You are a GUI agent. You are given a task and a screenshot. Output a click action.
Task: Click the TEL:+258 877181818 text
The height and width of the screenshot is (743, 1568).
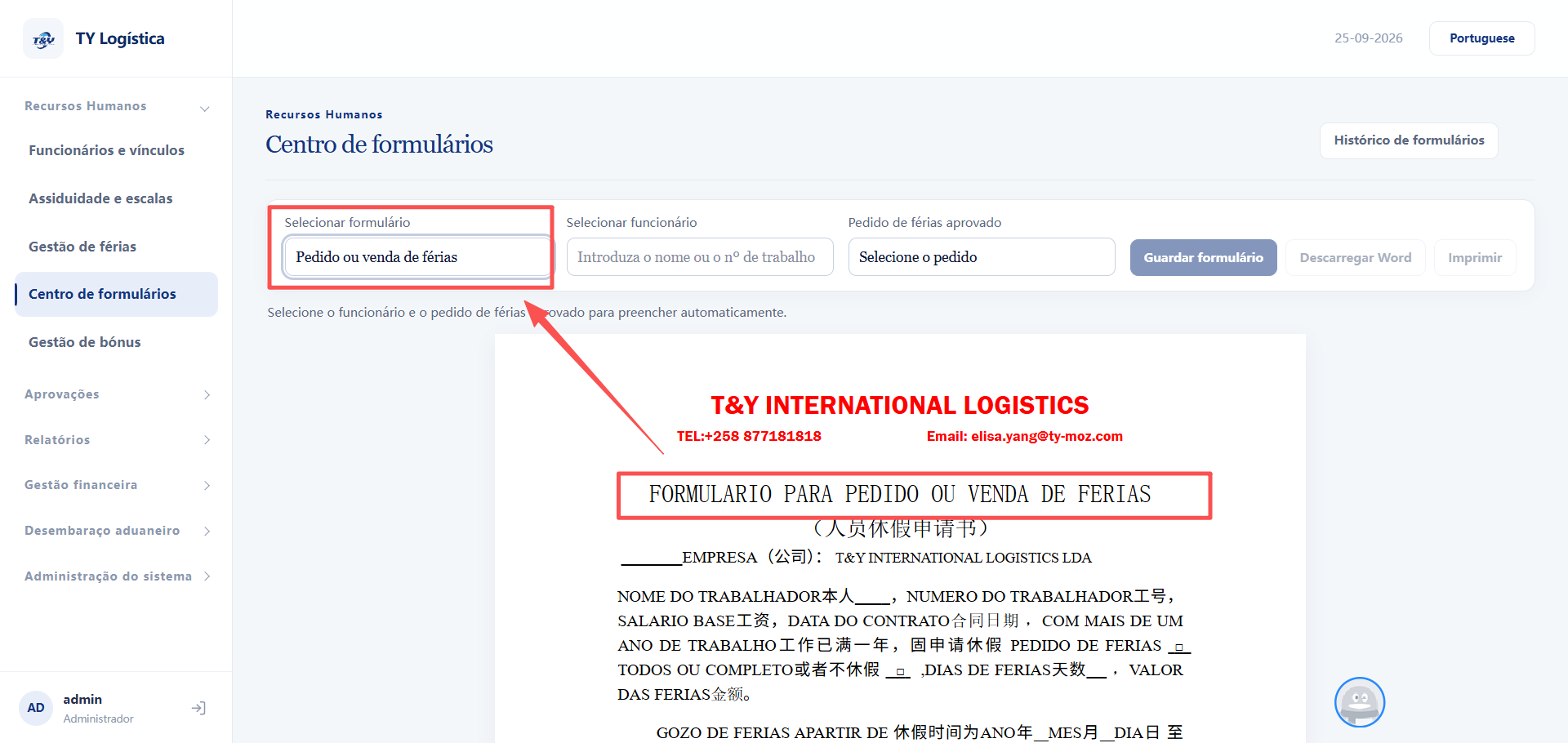click(749, 436)
